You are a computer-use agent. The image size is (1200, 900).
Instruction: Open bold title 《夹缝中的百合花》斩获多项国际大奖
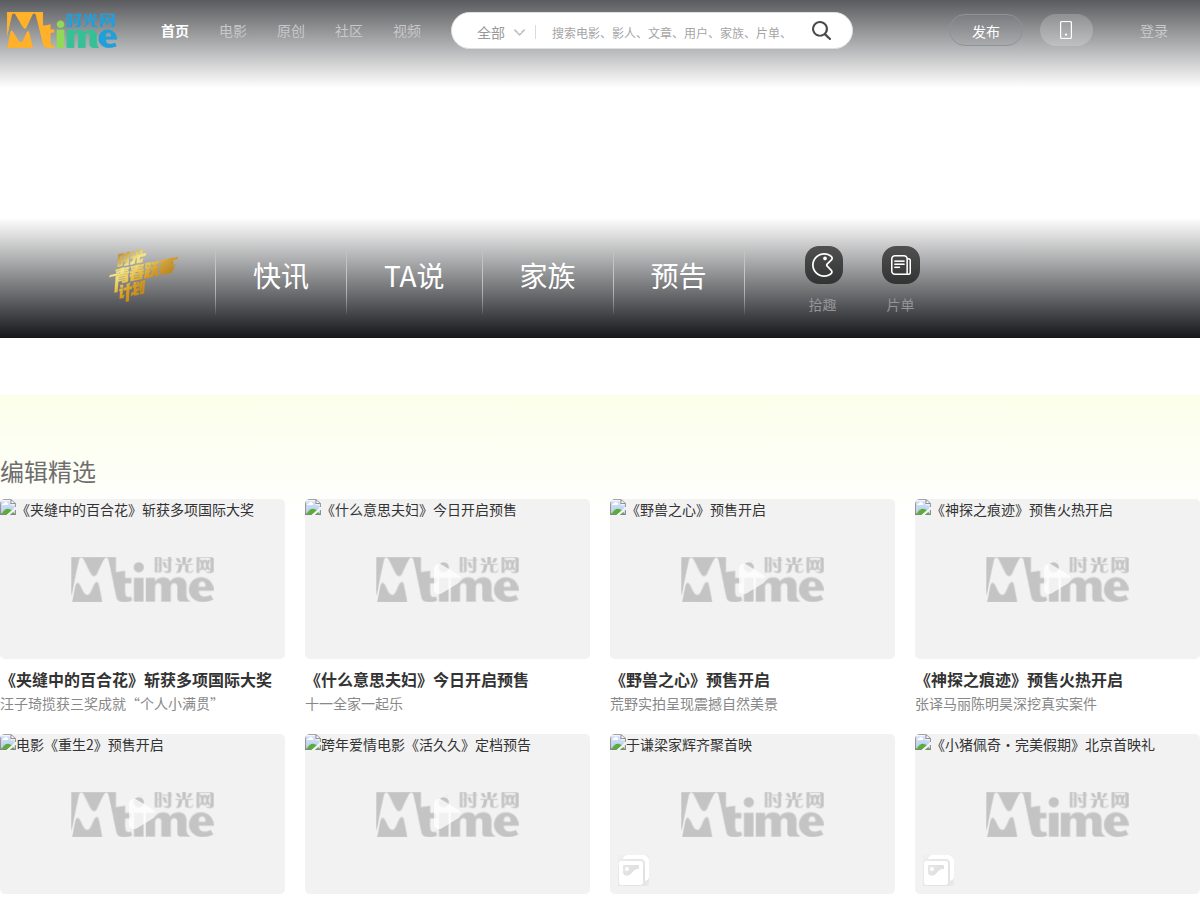coord(136,680)
